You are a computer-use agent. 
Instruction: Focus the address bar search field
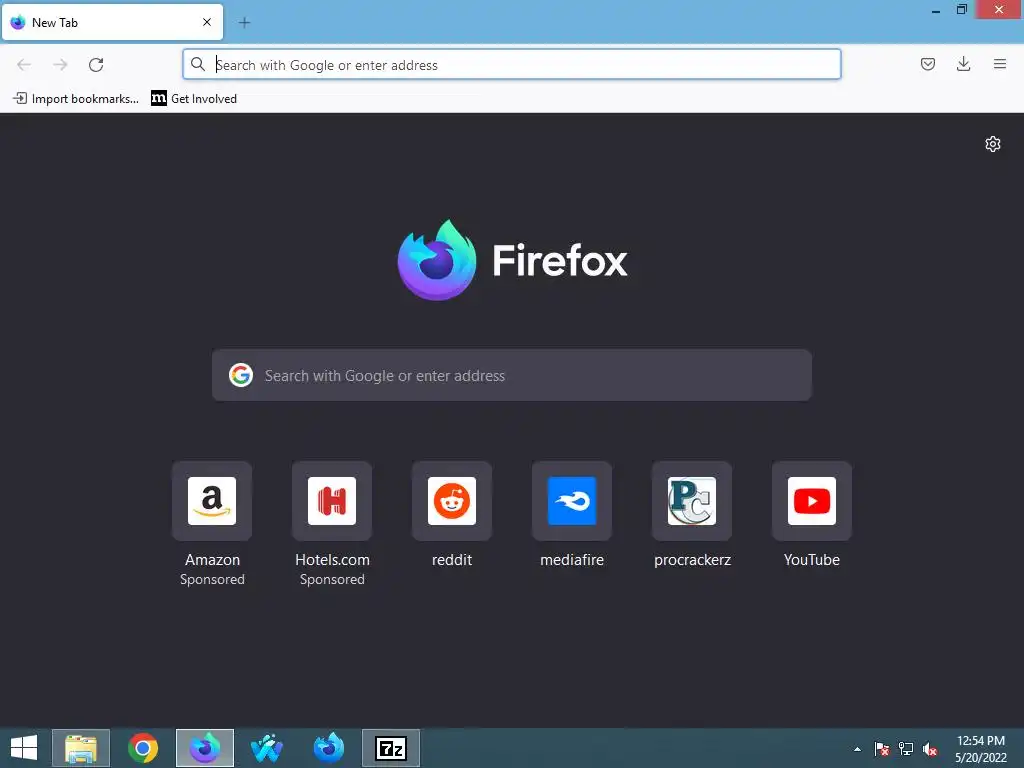pyautogui.click(x=511, y=65)
